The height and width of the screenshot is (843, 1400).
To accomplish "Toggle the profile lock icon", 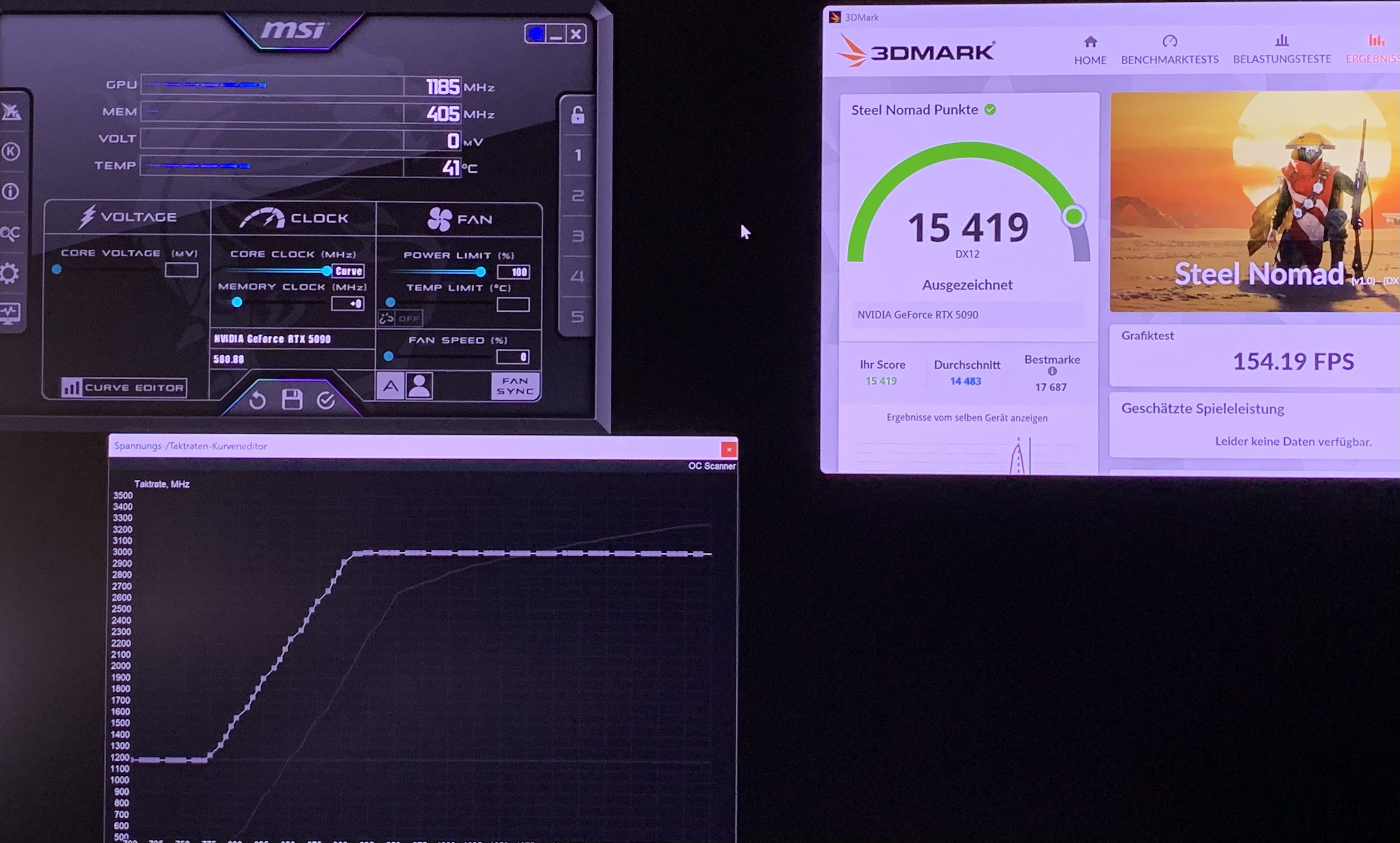I will click(x=578, y=115).
